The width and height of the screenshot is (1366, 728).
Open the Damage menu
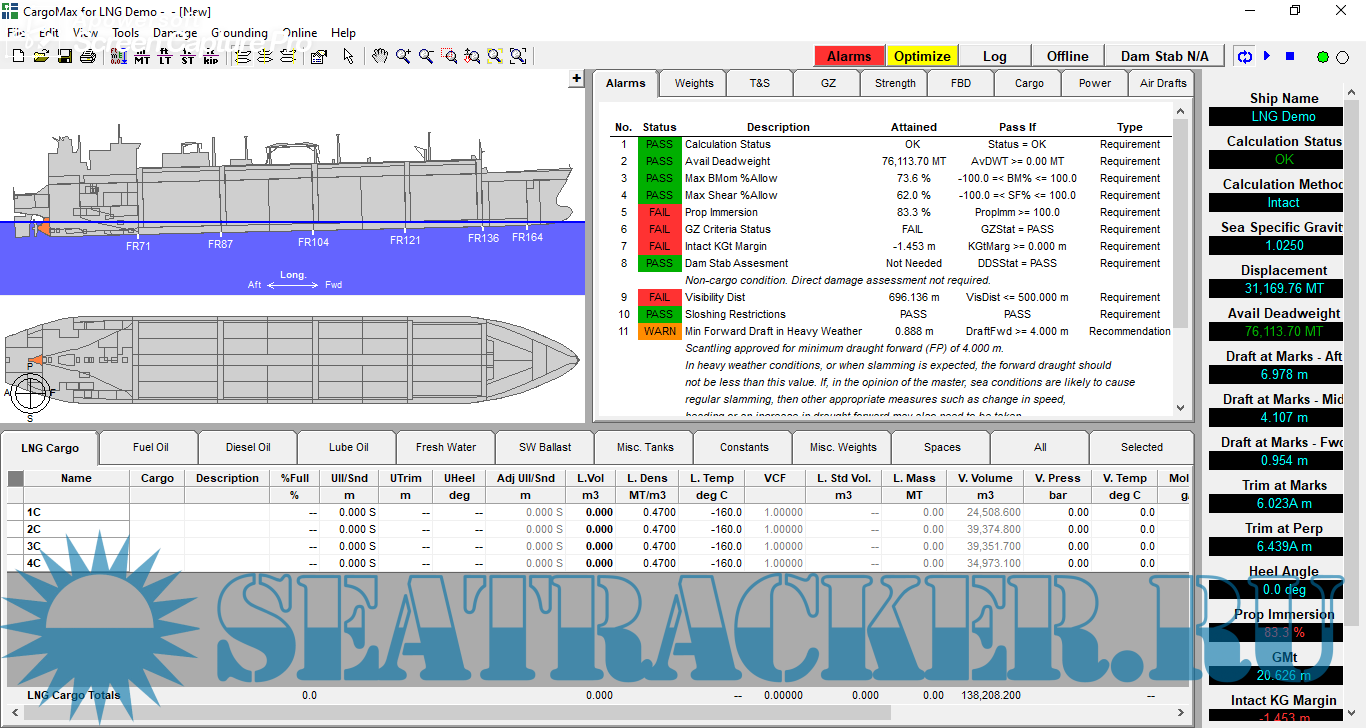coord(175,33)
